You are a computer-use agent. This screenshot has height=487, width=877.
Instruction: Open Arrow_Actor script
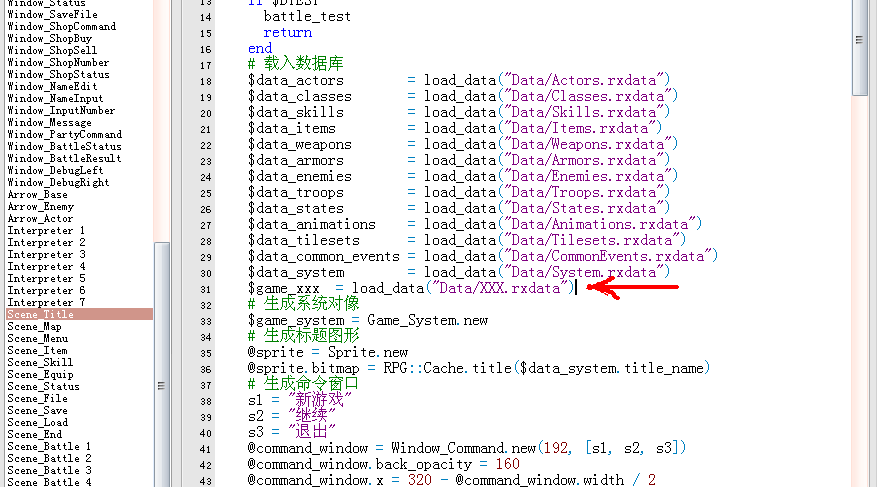pyautogui.click(x=40, y=219)
